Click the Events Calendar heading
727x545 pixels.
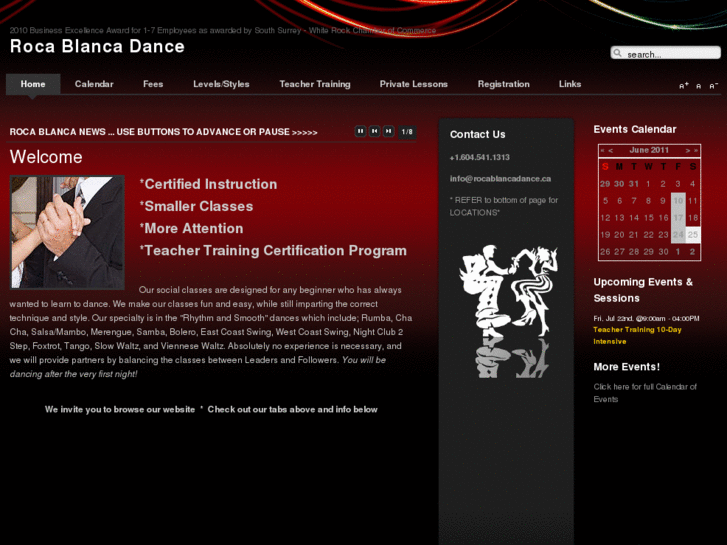tap(635, 129)
